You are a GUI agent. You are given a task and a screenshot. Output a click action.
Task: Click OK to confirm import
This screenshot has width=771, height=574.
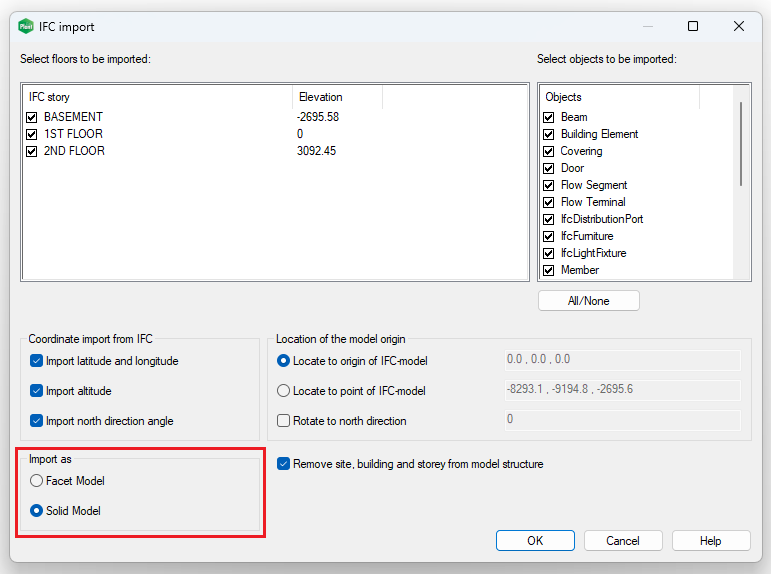pyautogui.click(x=535, y=541)
